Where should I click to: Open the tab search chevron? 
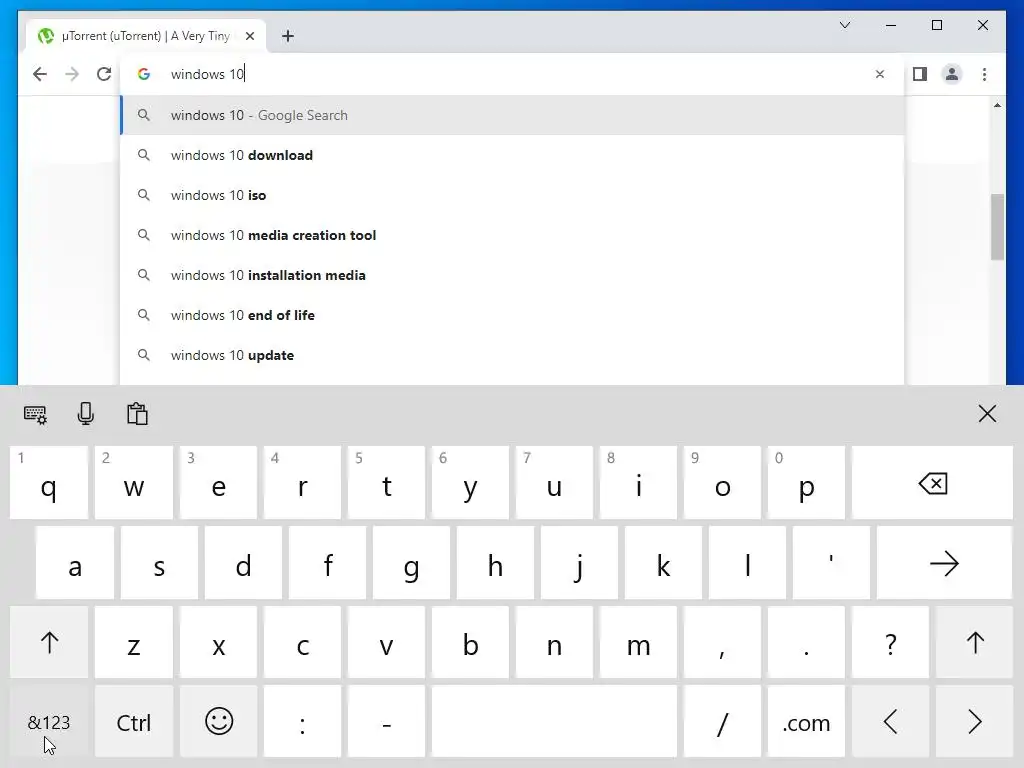(x=845, y=25)
